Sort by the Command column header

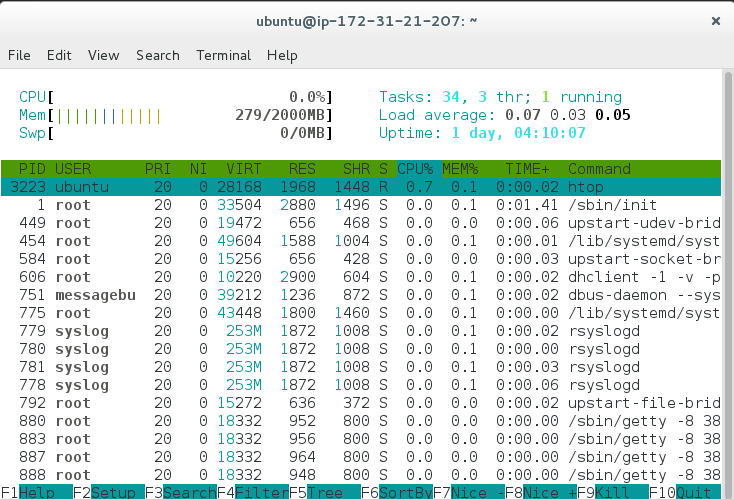pos(599,169)
